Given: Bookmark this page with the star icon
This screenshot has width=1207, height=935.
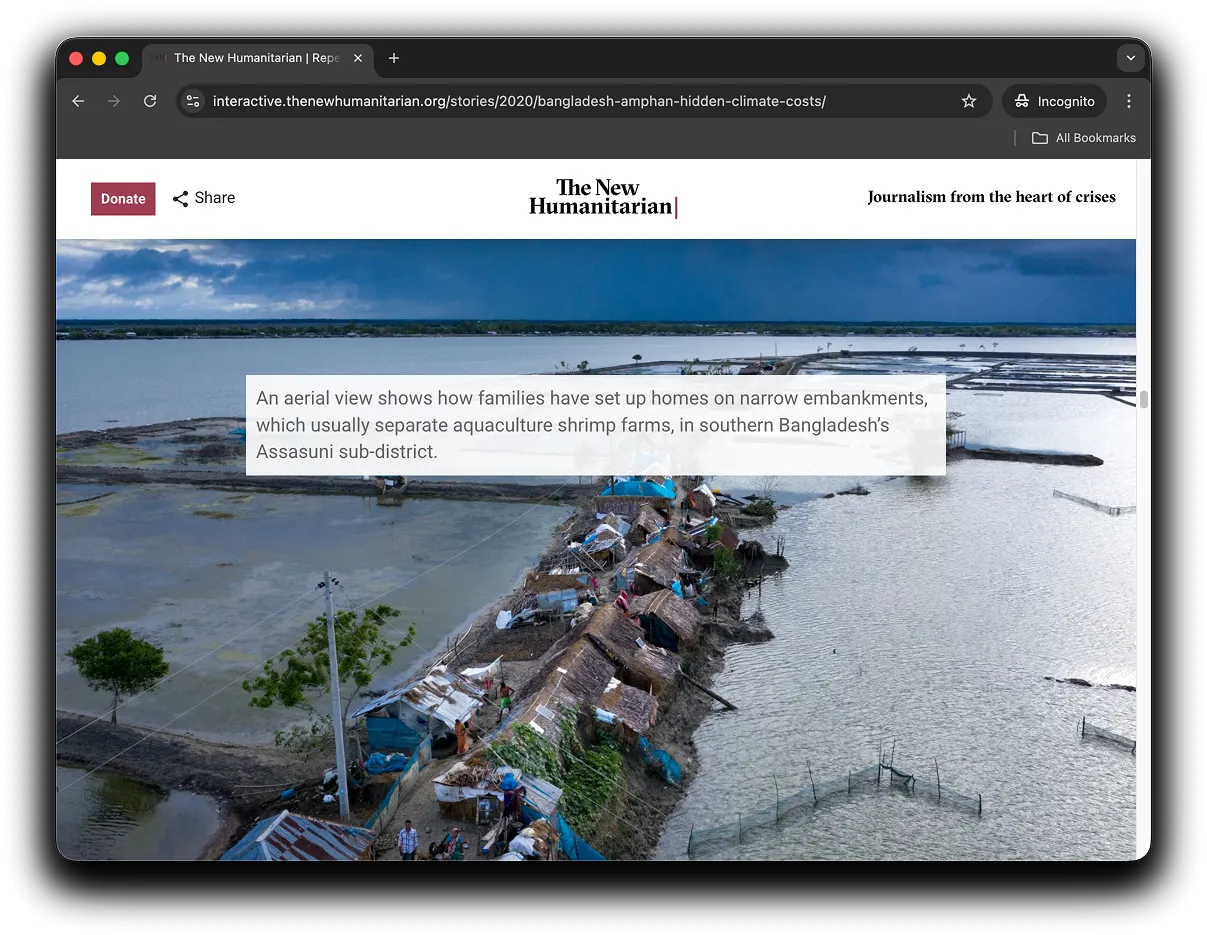Looking at the screenshot, I should point(968,101).
